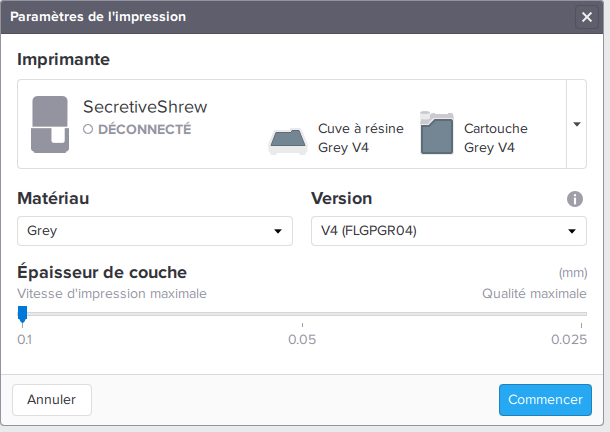This screenshot has width=610, height=432.
Task: Click the 0.1 layer thickness tick label
Action: (x=23, y=340)
